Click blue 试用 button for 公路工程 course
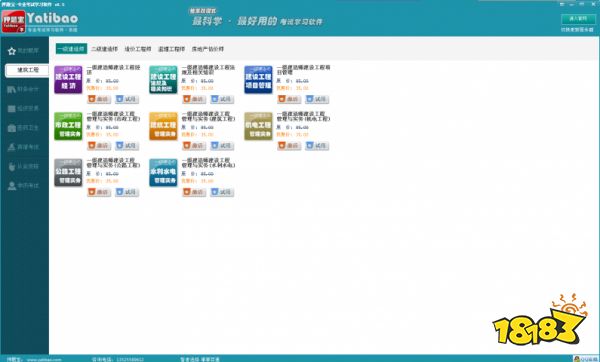 pos(127,192)
